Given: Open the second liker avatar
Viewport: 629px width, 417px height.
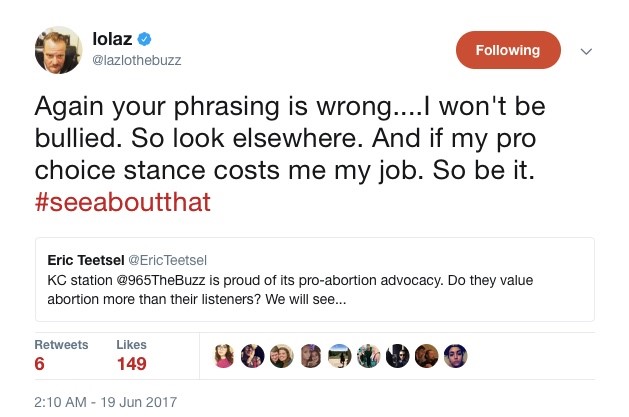Looking at the screenshot, I should (x=253, y=357).
